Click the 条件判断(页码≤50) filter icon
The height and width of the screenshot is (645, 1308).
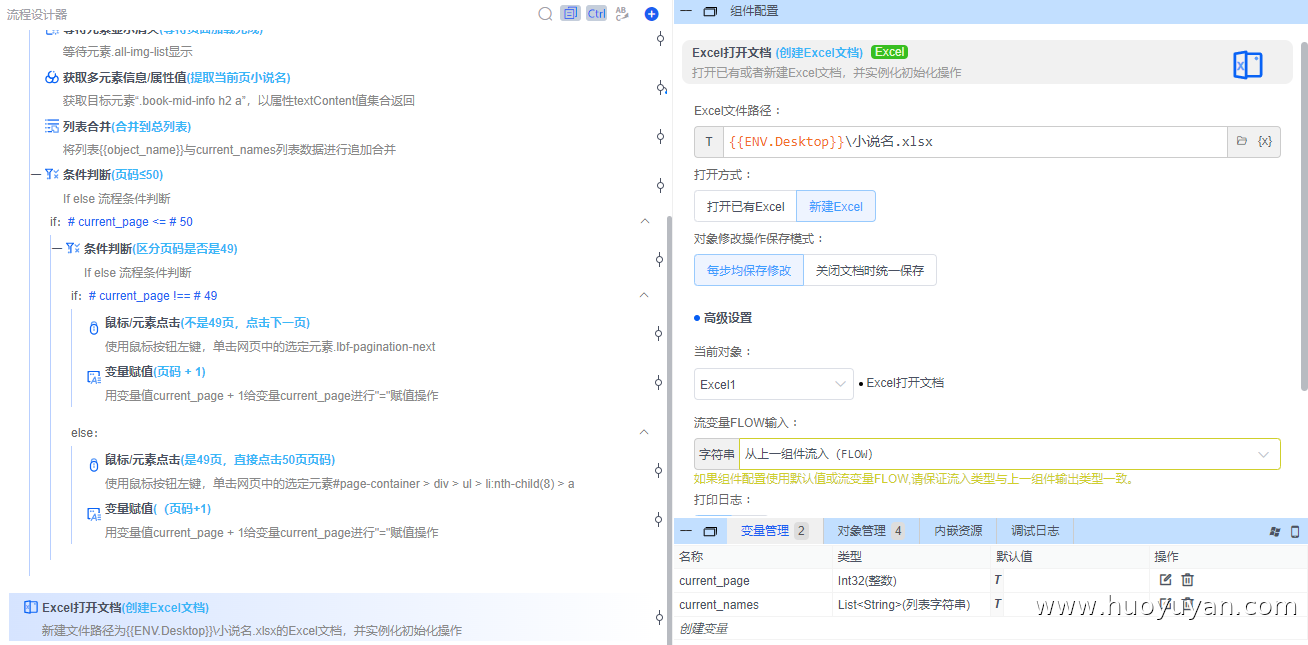click(x=52, y=174)
